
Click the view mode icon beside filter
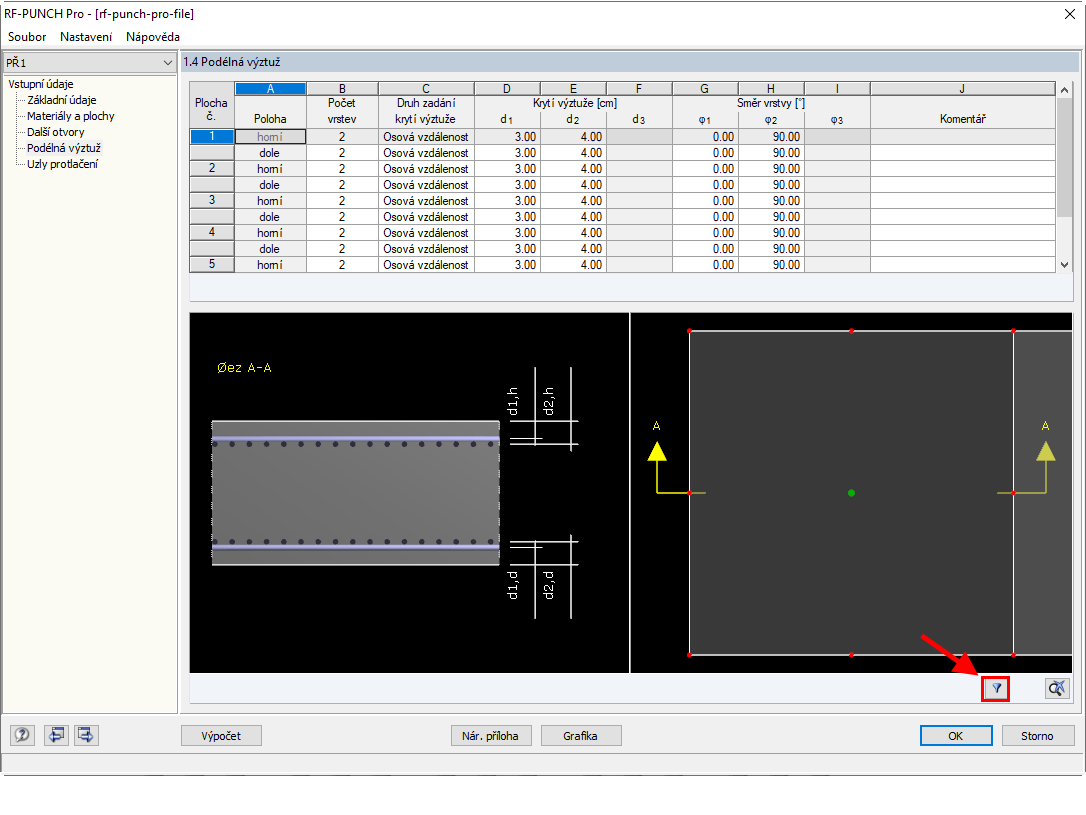[x=1057, y=688]
